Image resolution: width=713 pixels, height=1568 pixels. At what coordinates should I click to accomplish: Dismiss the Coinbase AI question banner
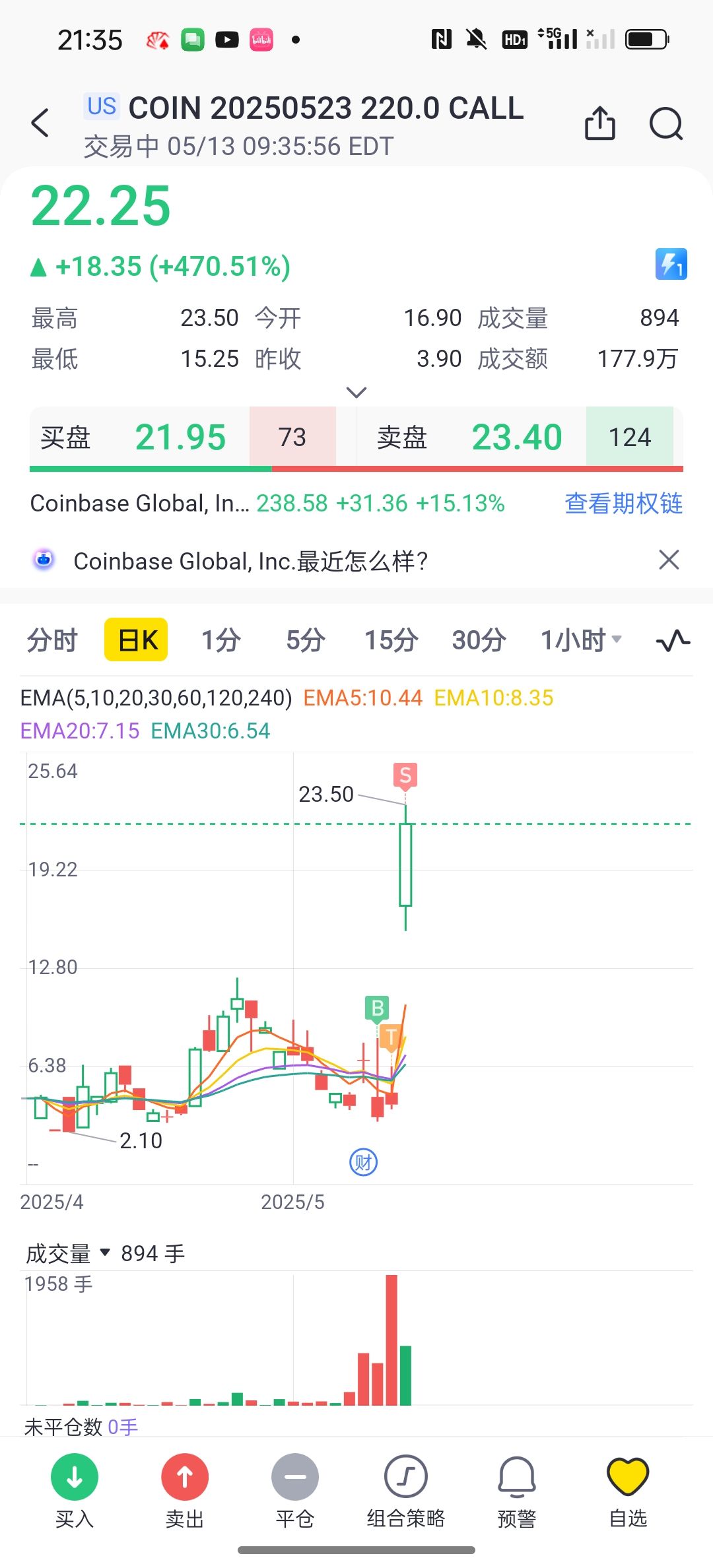pos(669,560)
